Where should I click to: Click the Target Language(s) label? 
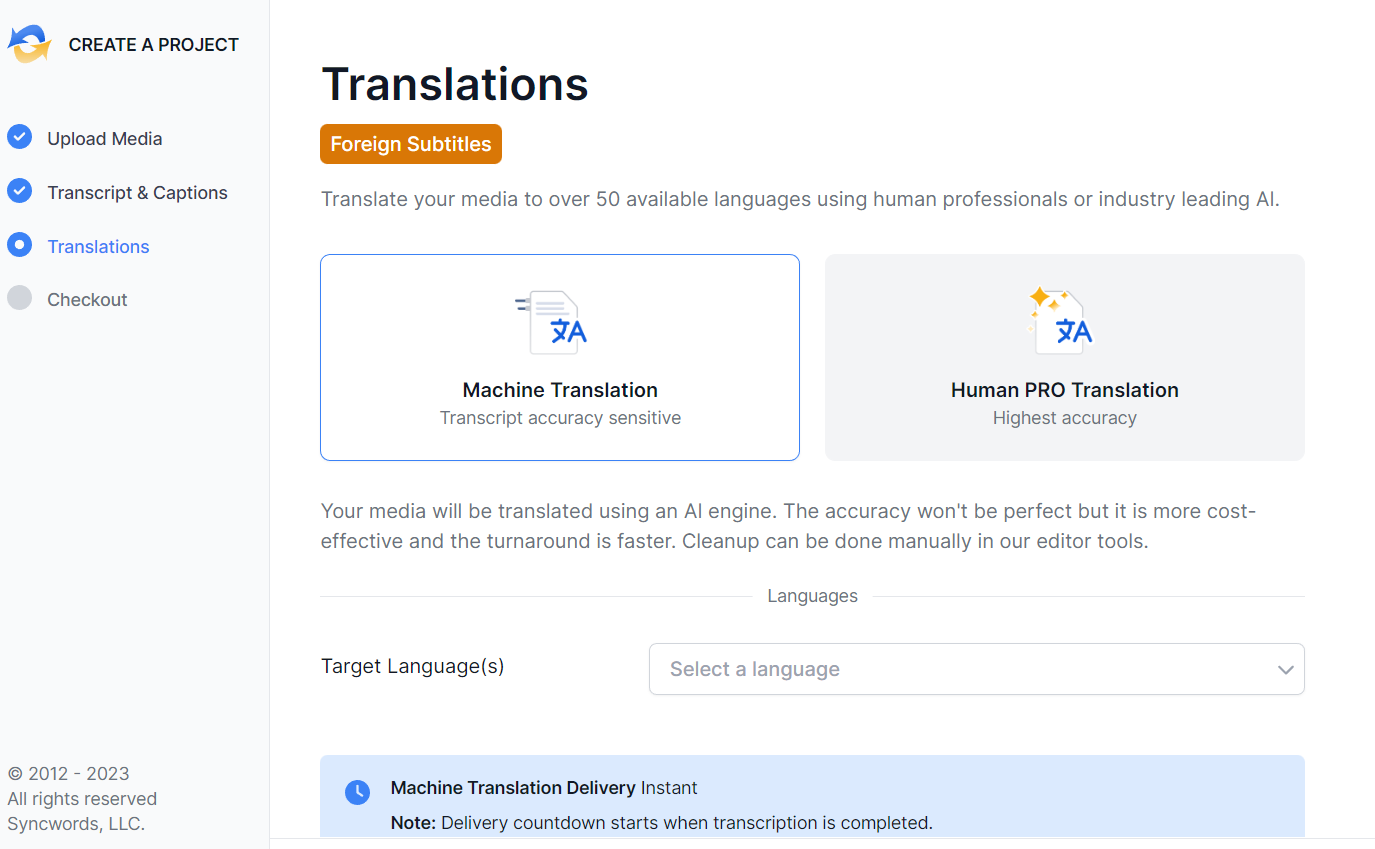413,666
